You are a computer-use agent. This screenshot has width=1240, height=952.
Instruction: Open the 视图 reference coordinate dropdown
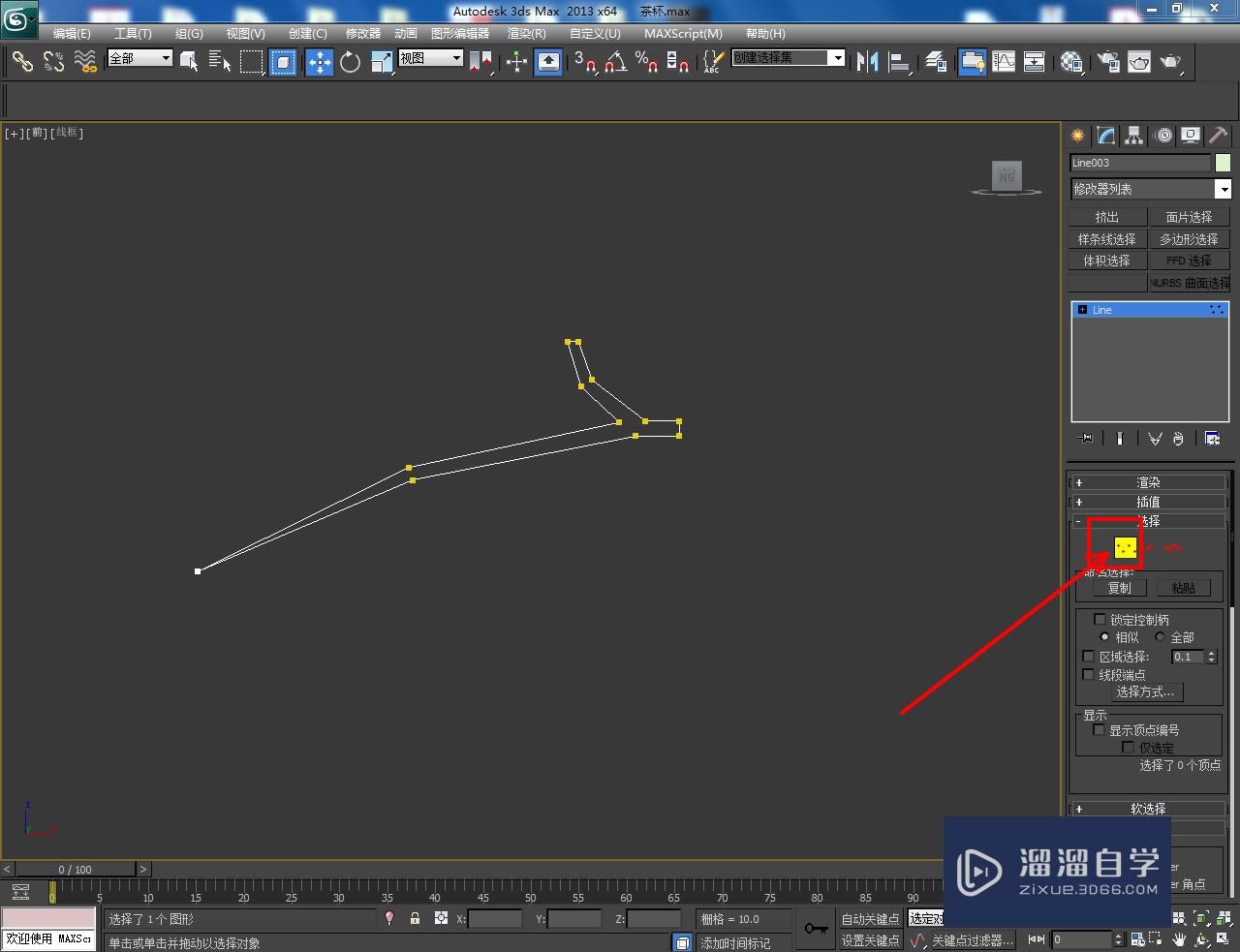[x=431, y=58]
